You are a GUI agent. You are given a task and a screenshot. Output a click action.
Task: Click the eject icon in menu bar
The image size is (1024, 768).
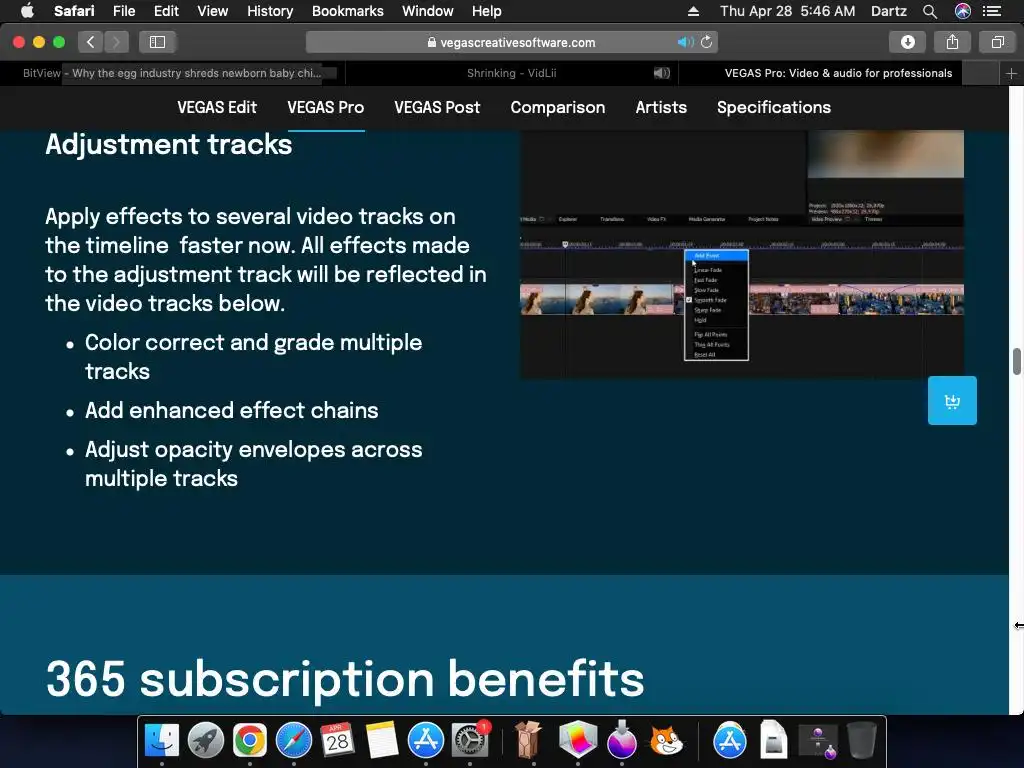694,11
